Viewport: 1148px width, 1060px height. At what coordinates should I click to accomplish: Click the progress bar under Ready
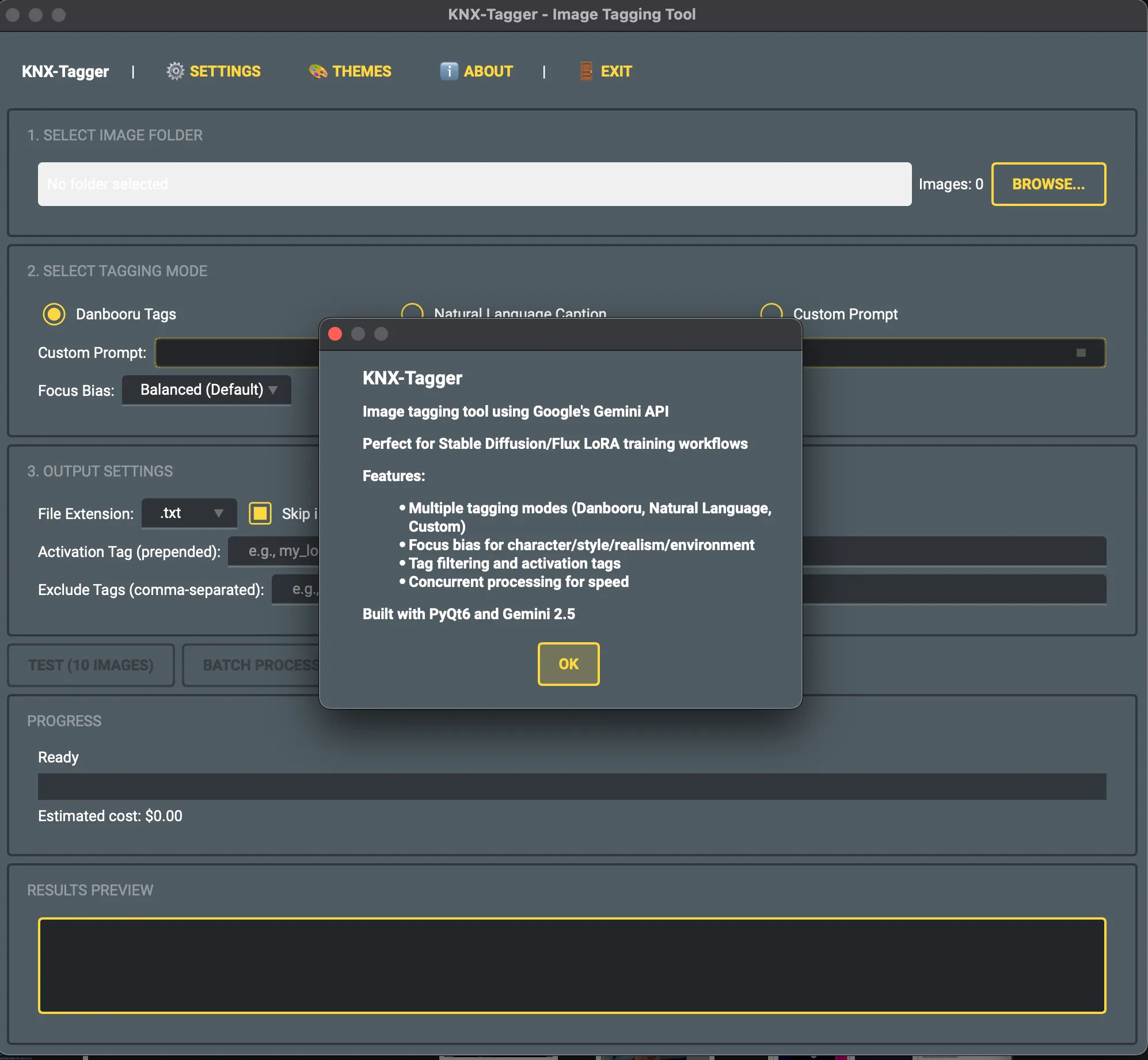tap(571, 787)
